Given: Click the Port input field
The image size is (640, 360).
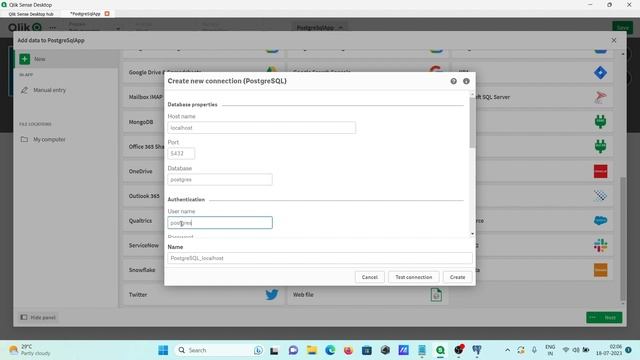Looking at the screenshot, I should coord(181,153).
